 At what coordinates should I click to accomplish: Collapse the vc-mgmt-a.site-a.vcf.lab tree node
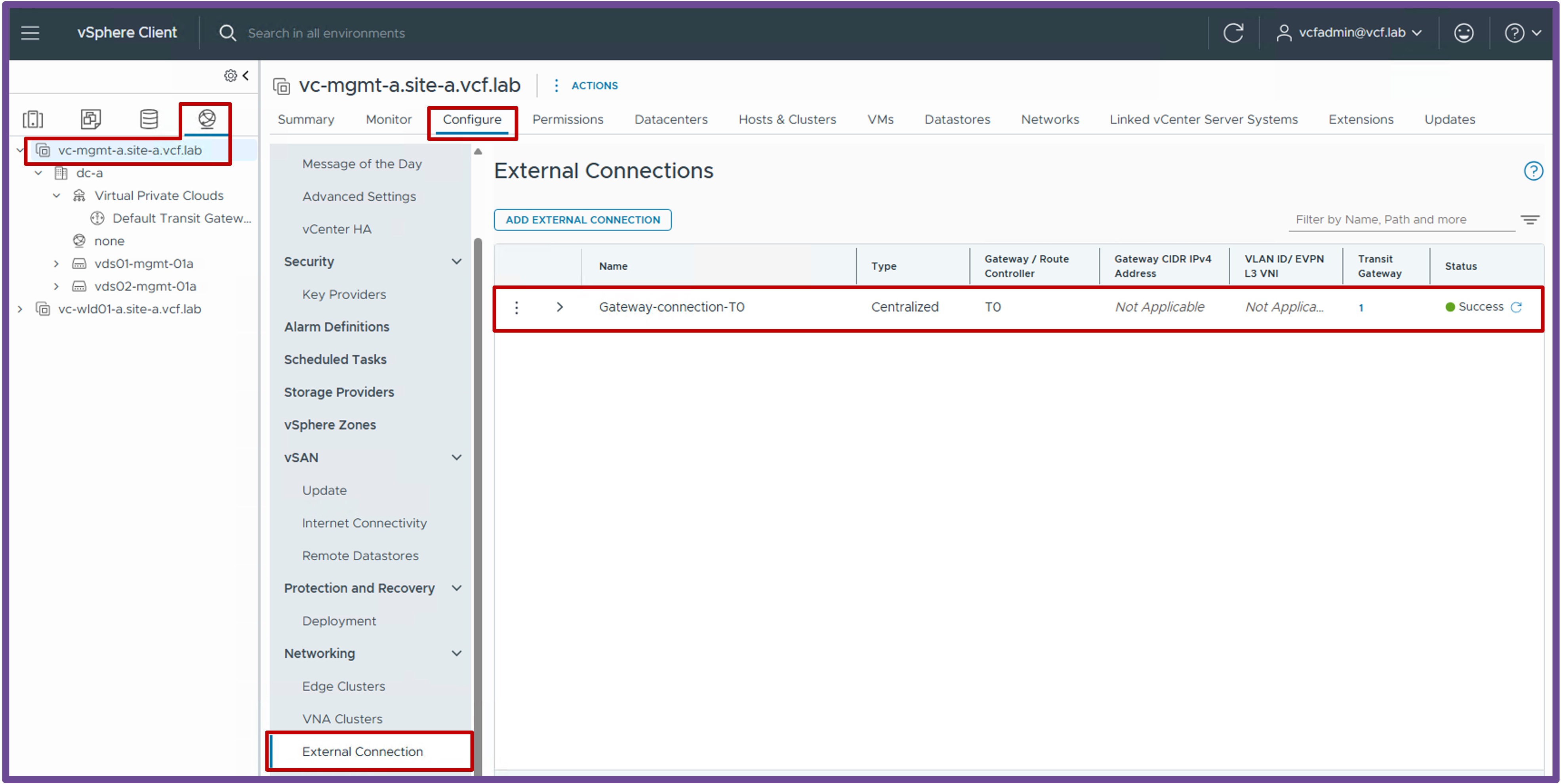(x=19, y=150)
